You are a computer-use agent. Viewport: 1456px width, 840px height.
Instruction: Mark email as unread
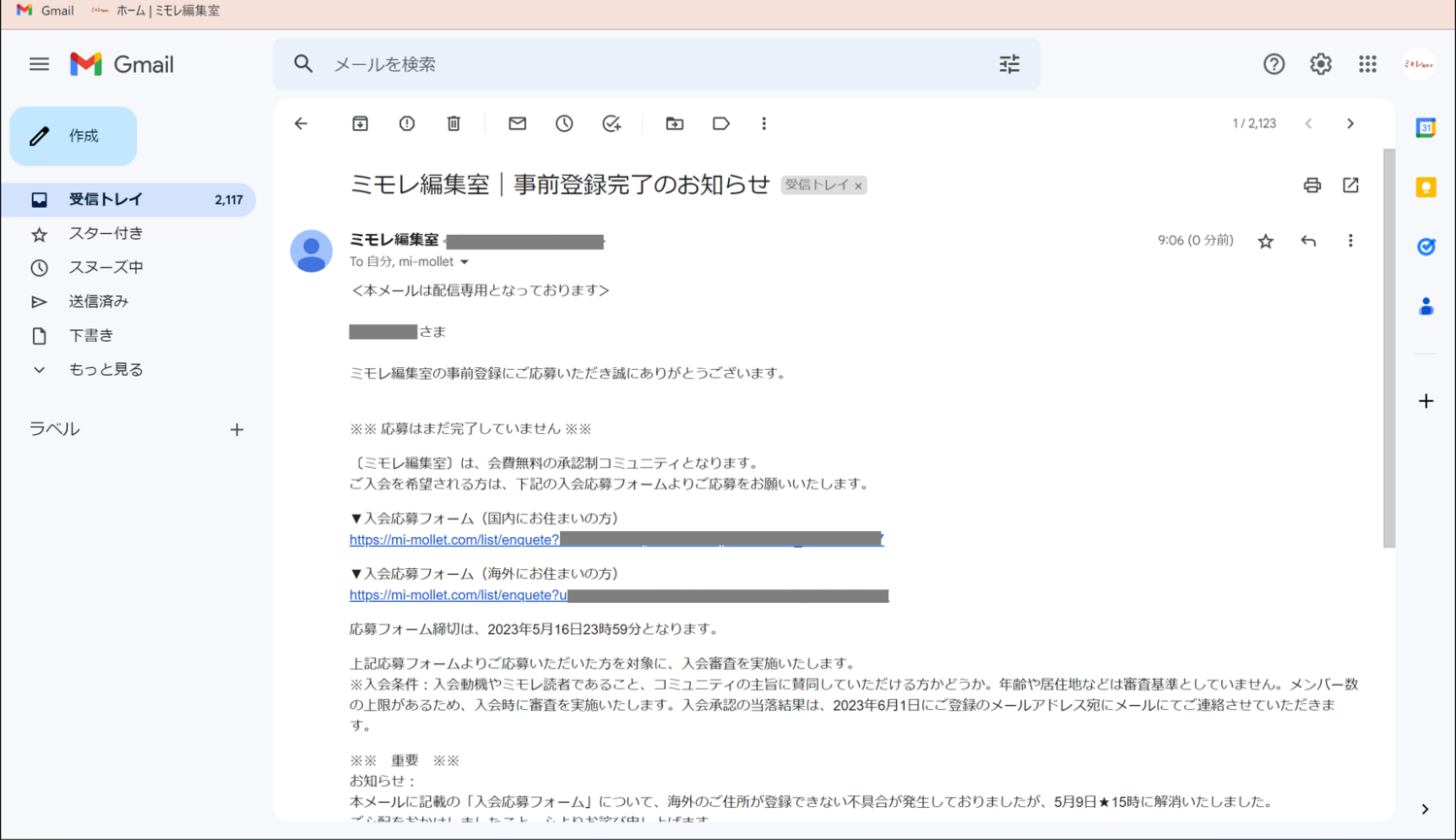pos(517,123)
